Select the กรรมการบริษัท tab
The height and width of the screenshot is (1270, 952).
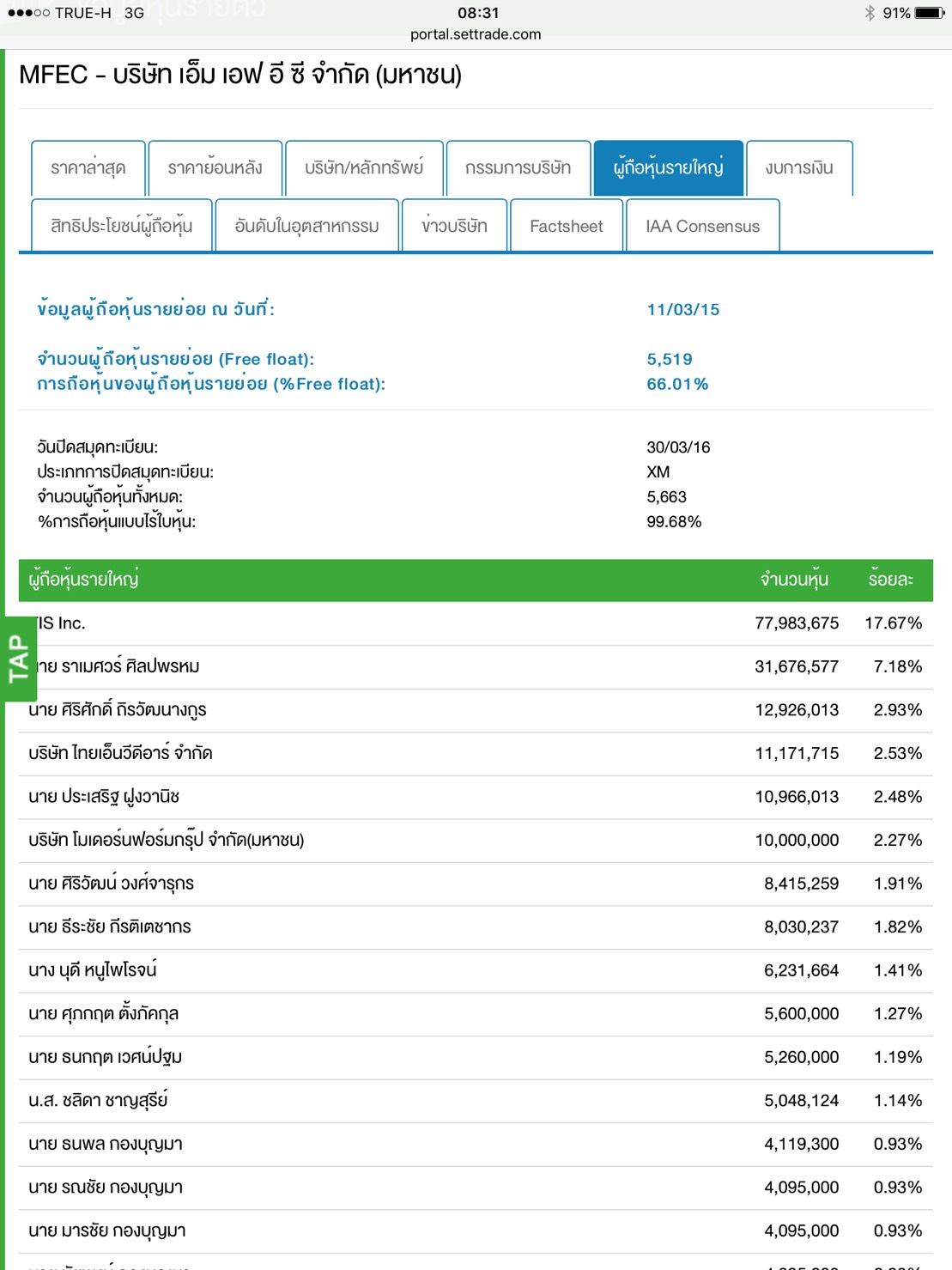pos(518,168)
